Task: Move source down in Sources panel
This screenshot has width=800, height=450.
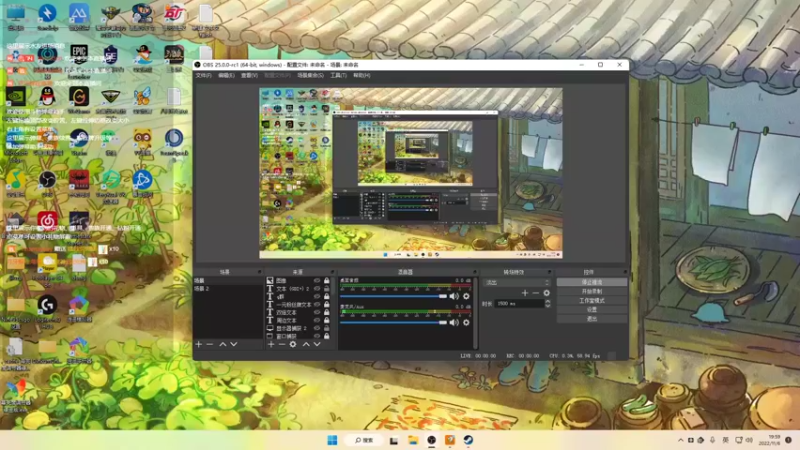Action: [x=317, y=344]
